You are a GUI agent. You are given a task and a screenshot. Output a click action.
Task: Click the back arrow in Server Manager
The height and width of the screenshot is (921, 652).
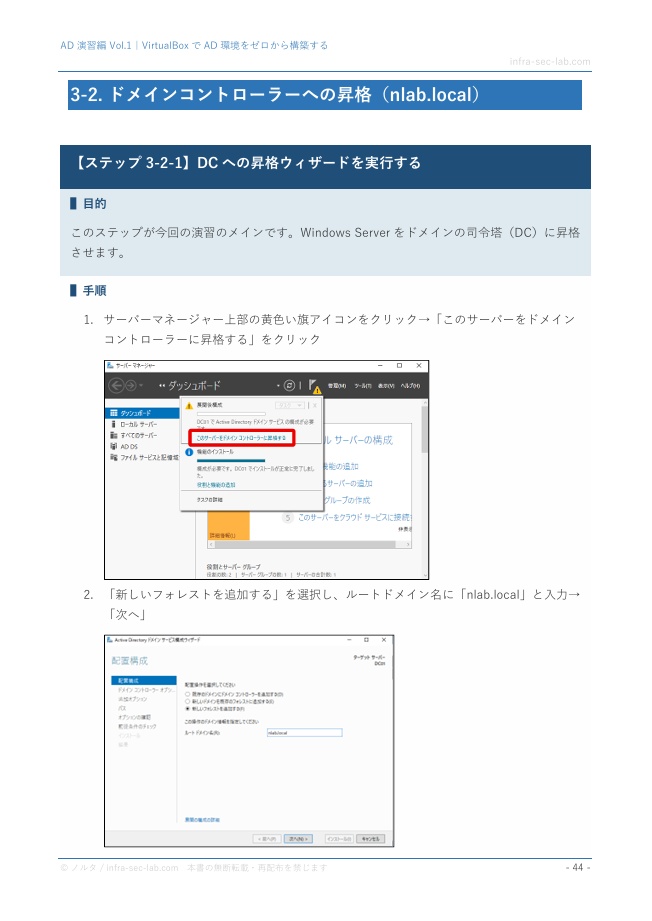click(x=116, y=385)
